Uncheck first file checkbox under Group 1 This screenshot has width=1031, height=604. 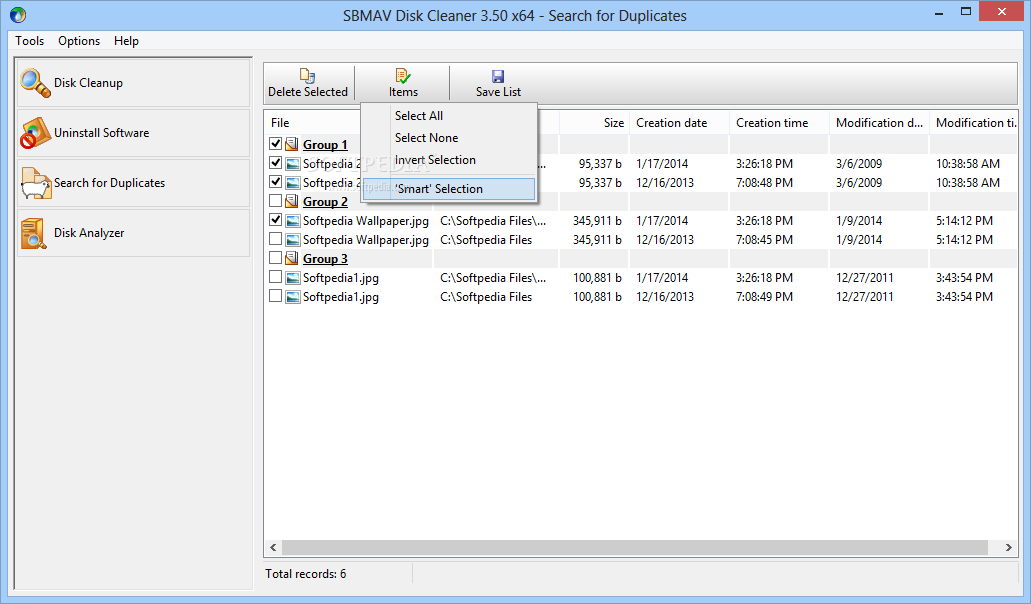(276, 163)
